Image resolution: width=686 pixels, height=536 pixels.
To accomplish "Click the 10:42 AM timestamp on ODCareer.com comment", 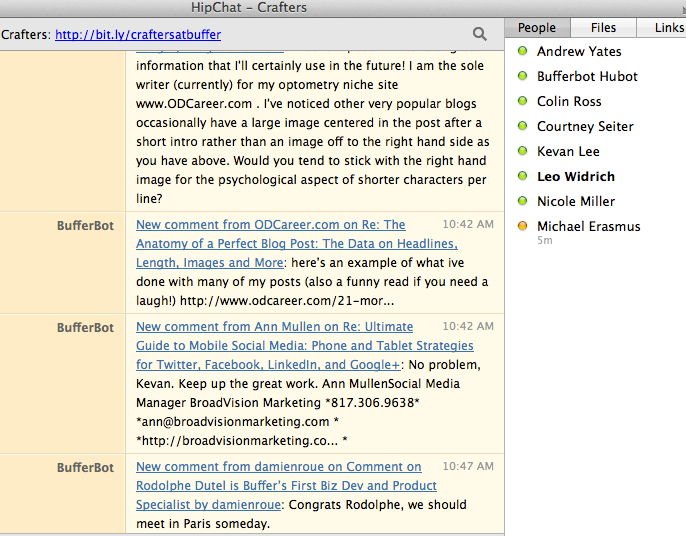I will point(468,224).
